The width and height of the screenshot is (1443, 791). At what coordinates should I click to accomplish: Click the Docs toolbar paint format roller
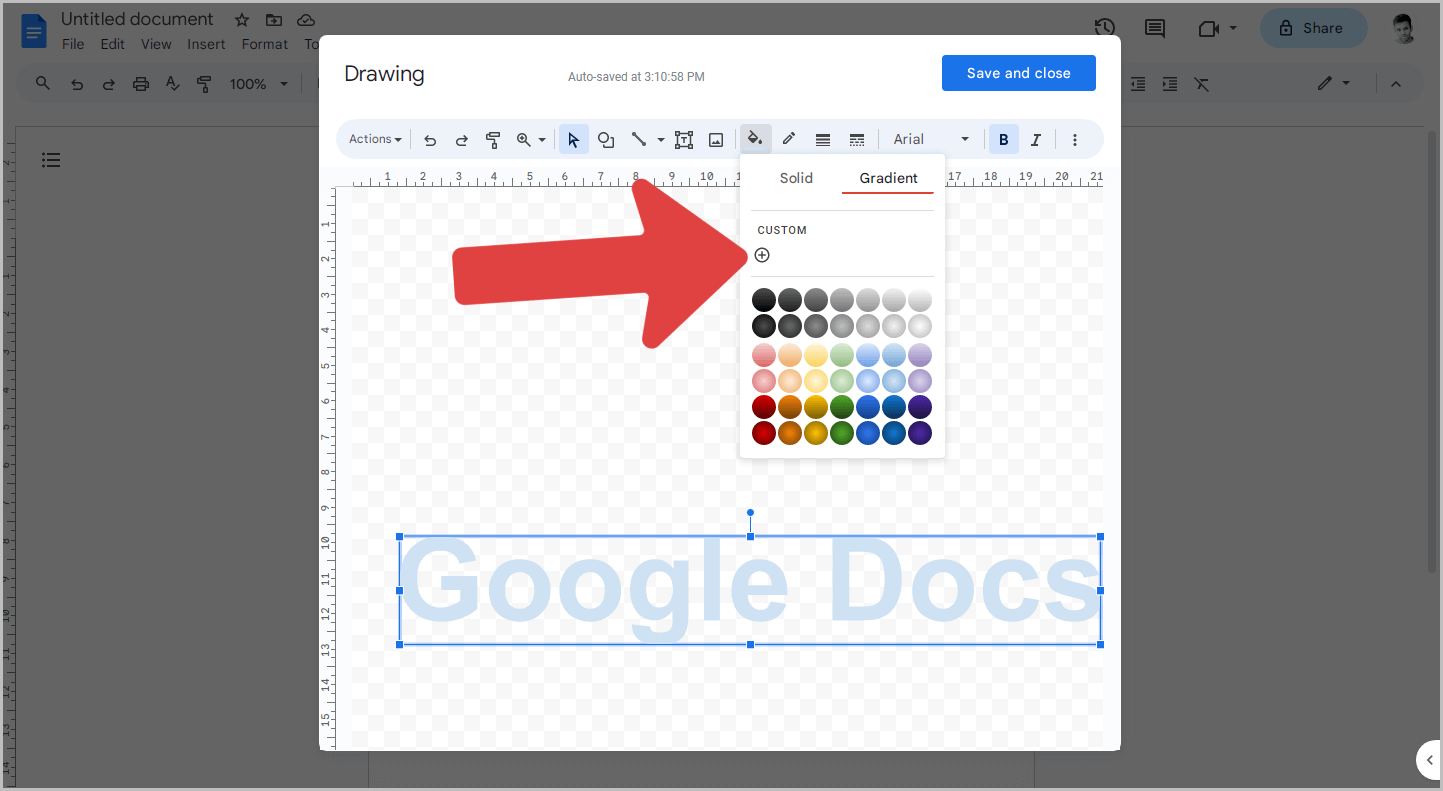pyautogui.click(x=204, y=84)
